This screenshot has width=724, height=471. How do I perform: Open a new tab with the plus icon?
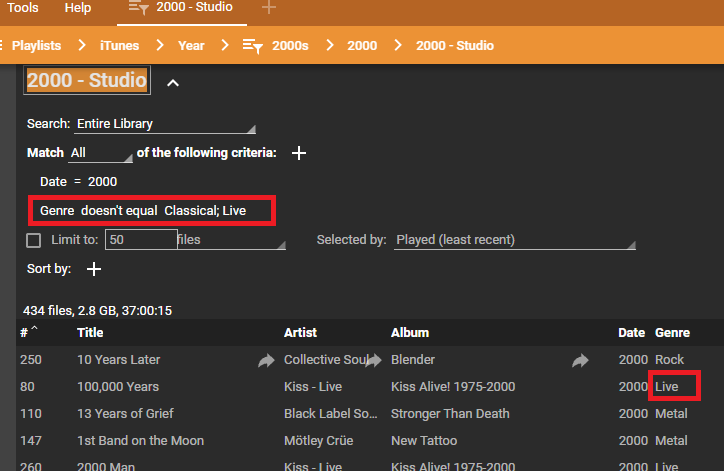[x=268, y=8]
